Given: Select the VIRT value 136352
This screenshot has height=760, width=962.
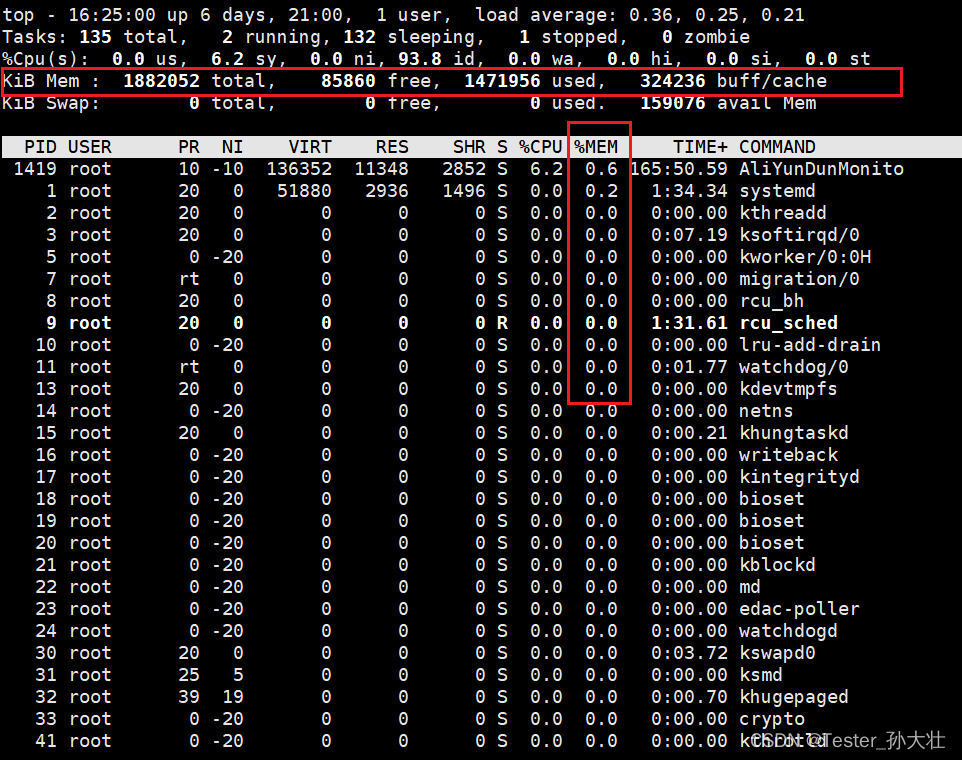Looking at the screenshot, I should pos(299,169).
